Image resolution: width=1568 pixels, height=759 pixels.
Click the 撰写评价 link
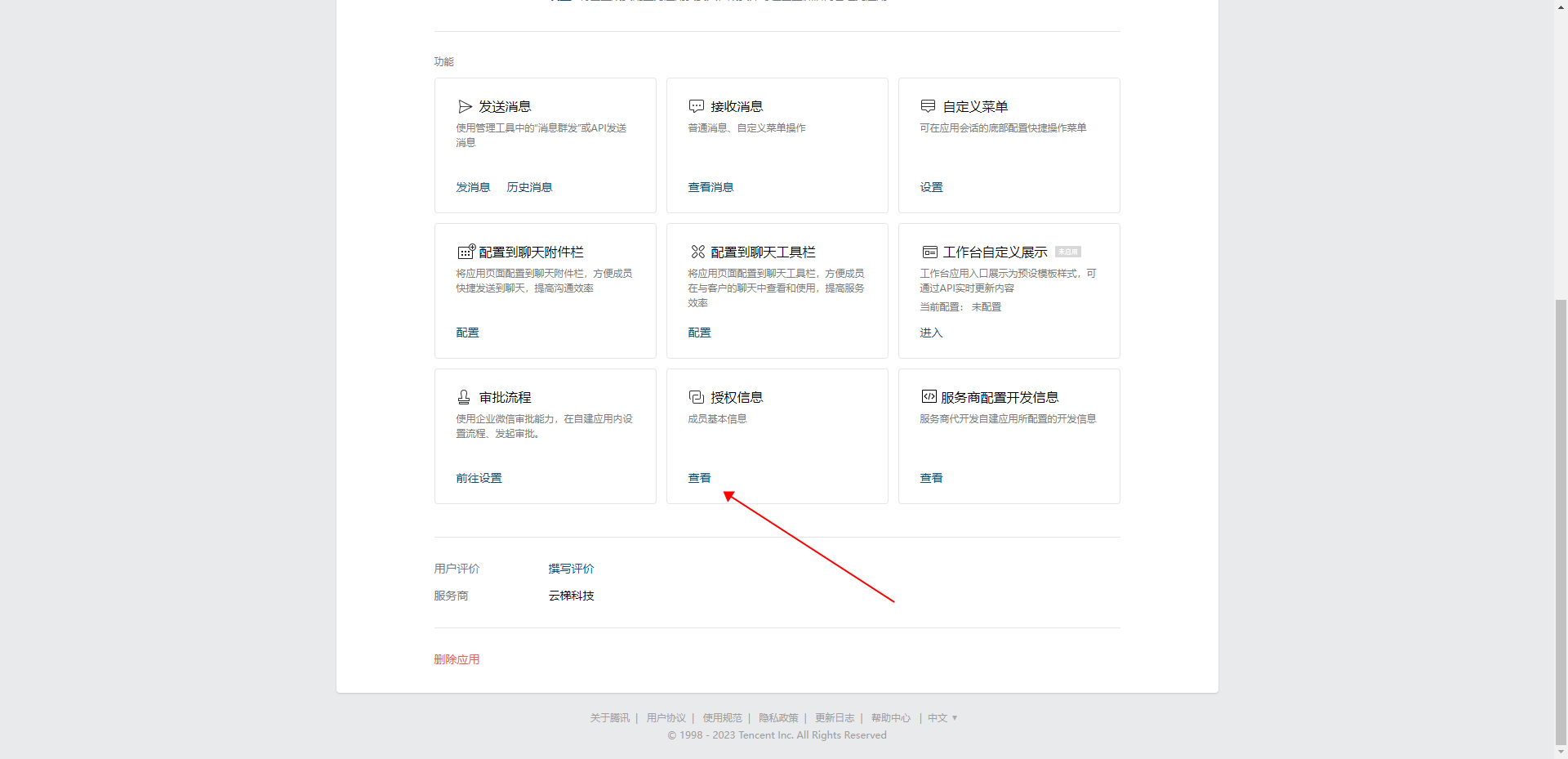pyautogui.click(x=571, y=569)
